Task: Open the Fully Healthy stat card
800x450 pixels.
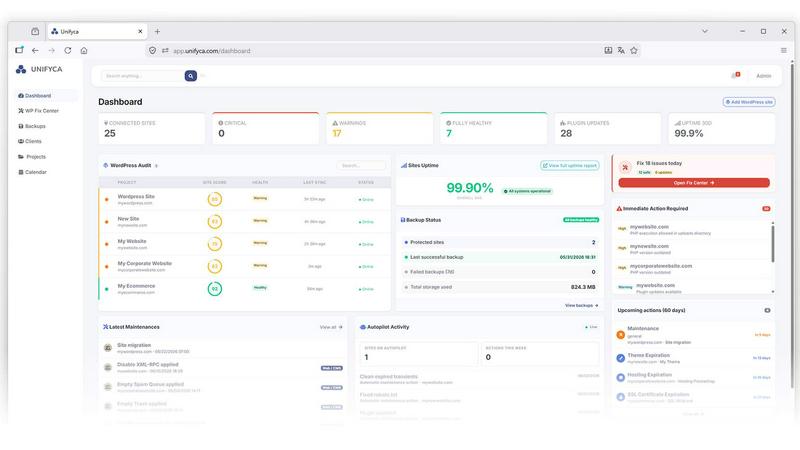Action: click(493, 129)
